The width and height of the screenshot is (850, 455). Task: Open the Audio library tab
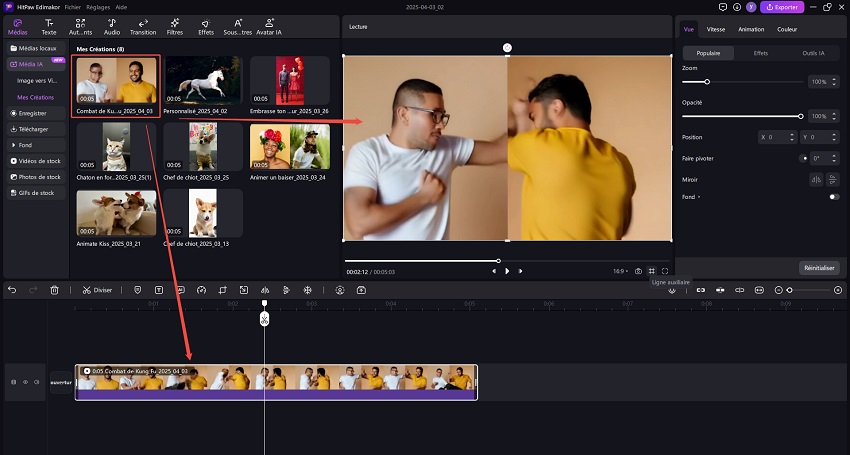pyautogui.click(x=112, y=27)
